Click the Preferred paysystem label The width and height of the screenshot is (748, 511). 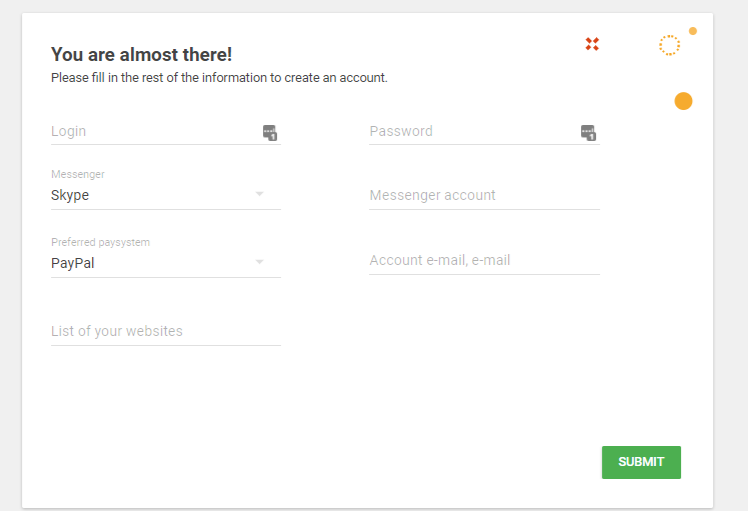[x=100, y=242]
